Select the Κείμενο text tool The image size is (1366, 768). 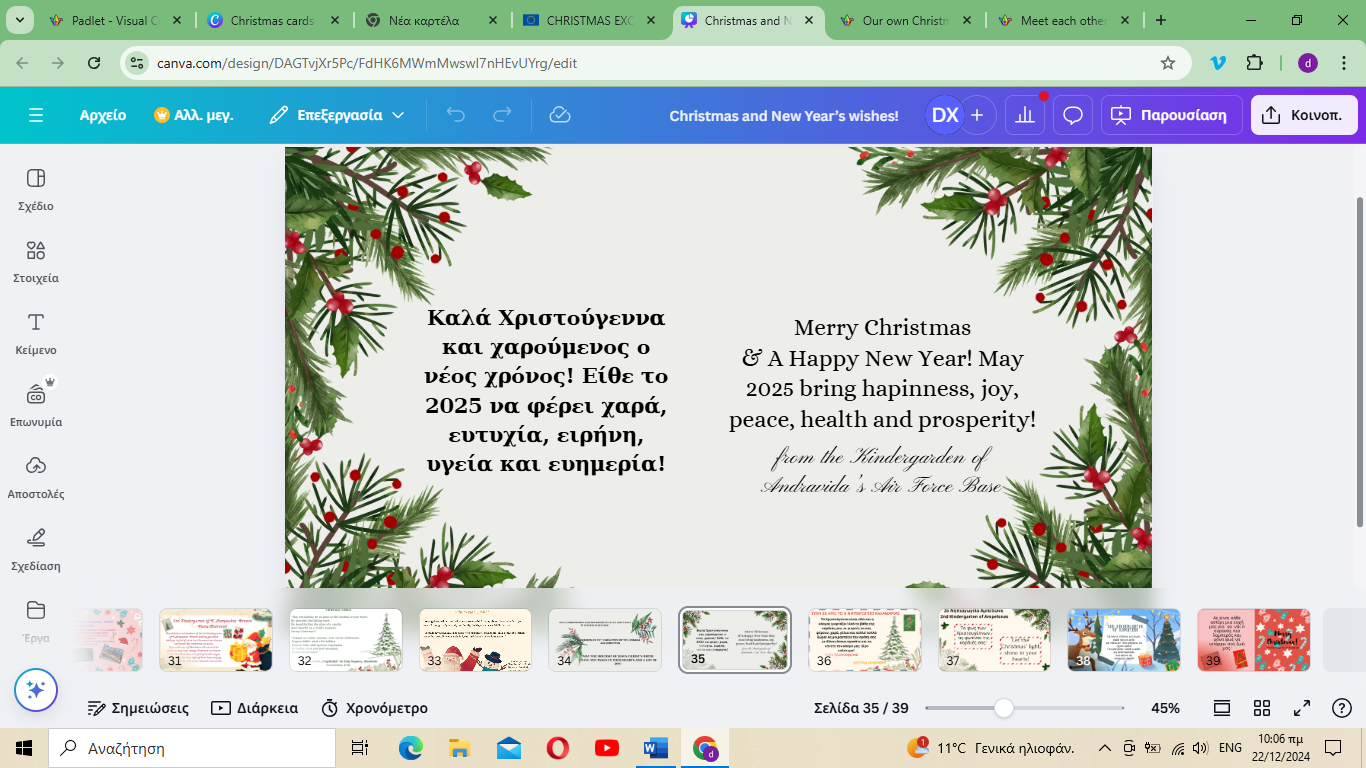pyautogui.click(x=36, y=332)
